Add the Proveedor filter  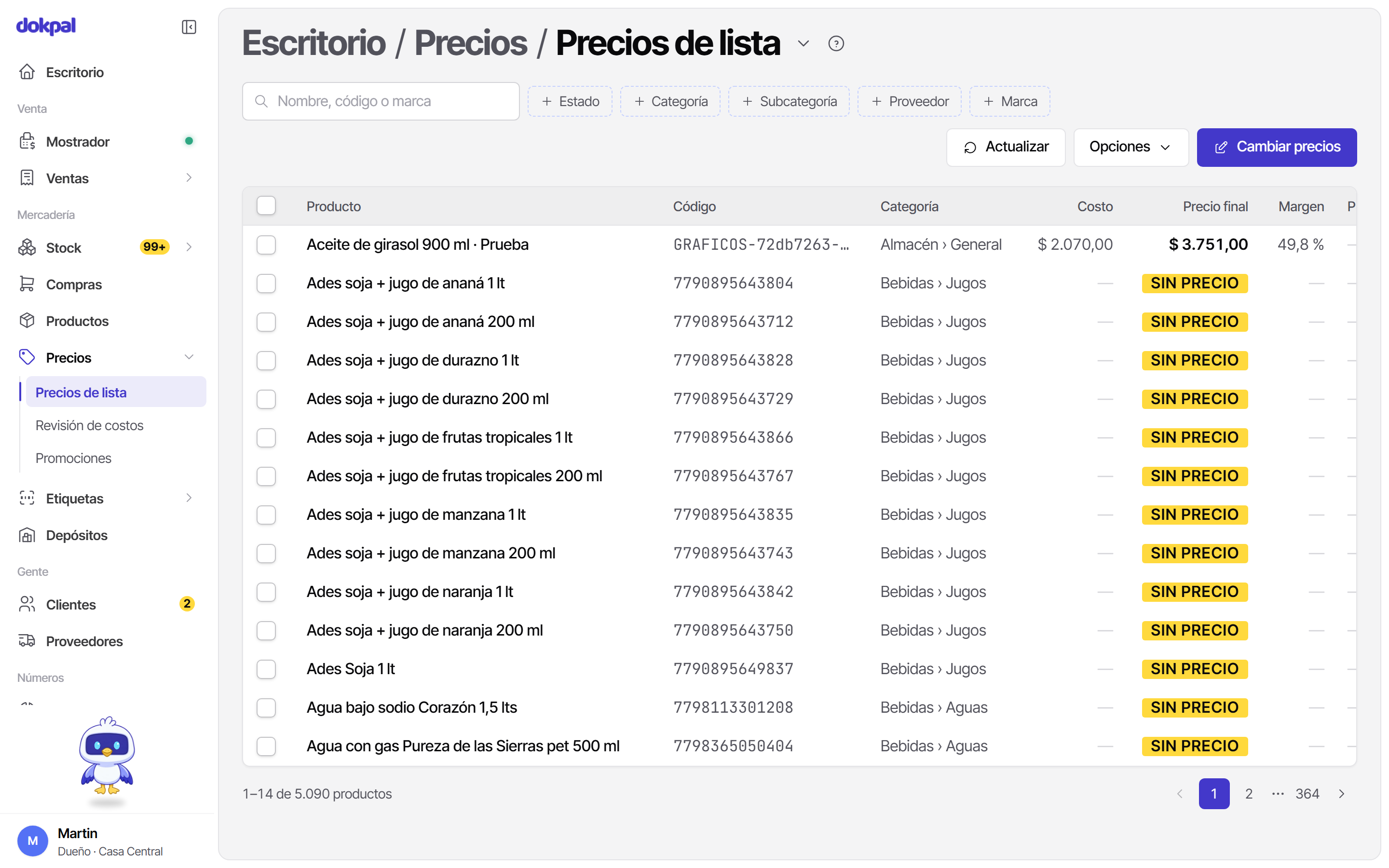(x=909, y=102)
